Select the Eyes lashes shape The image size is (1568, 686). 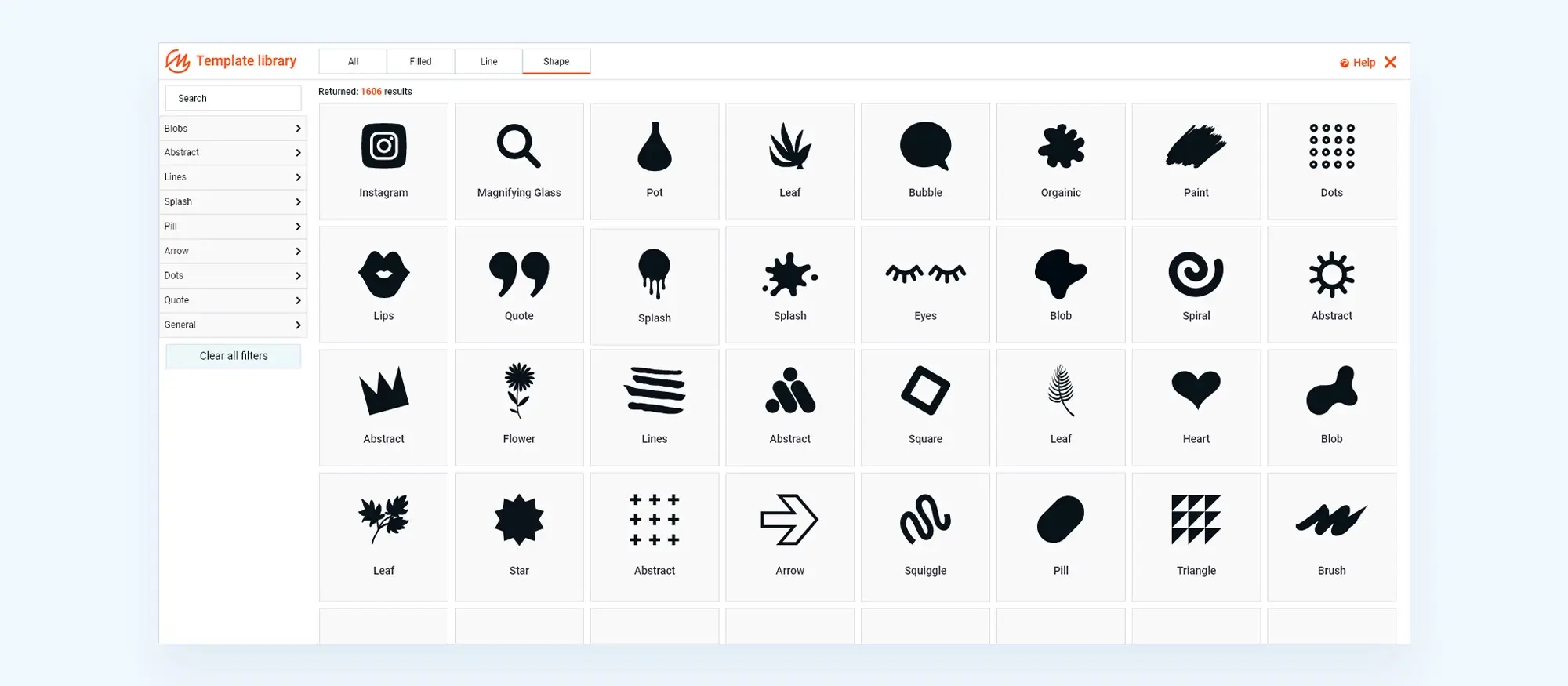coord(925,285)
